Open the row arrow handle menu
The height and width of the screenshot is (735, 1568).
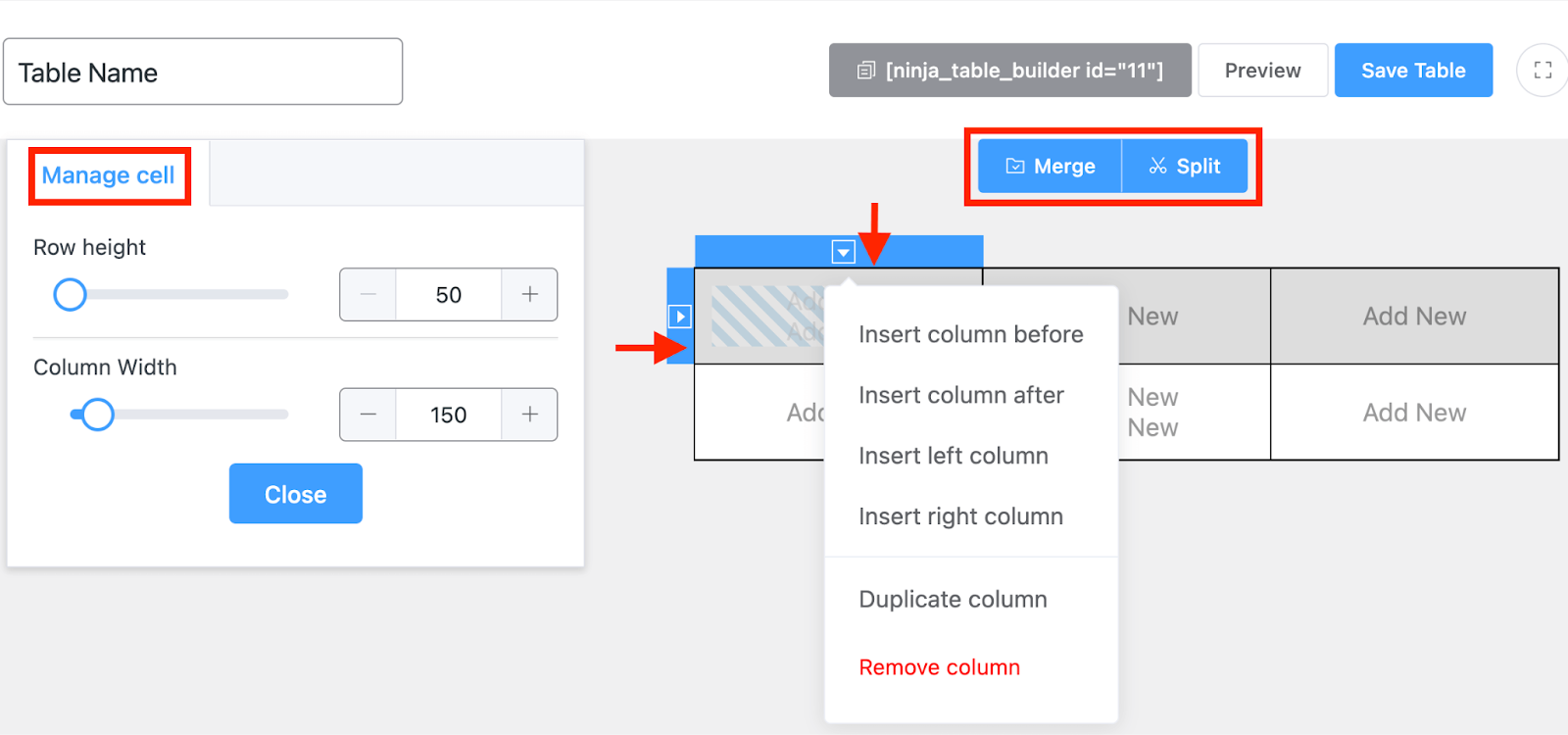[x=680, y=317]
